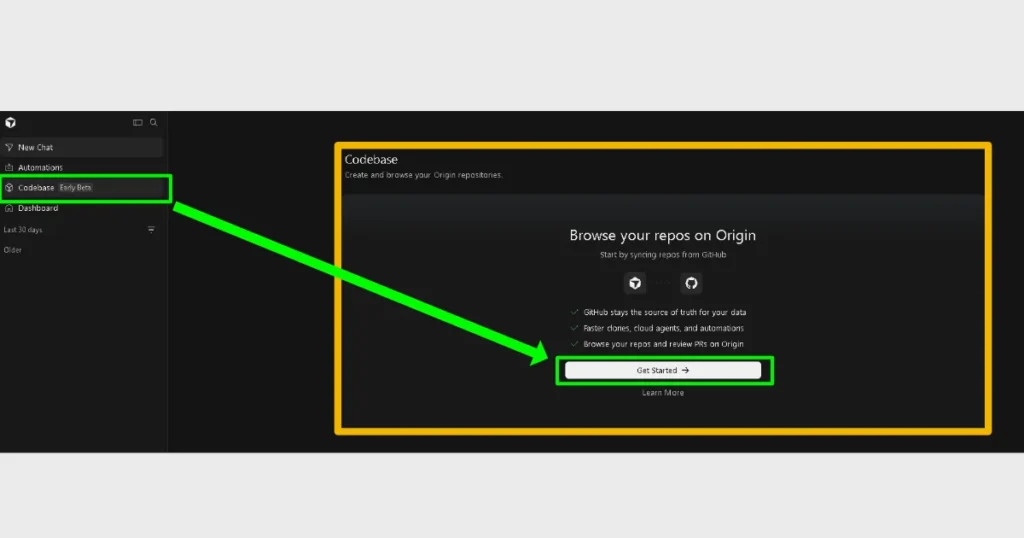Open the chat history filter icon
Viewport: 1024px width, 538px height.
(x=151, y=229)
